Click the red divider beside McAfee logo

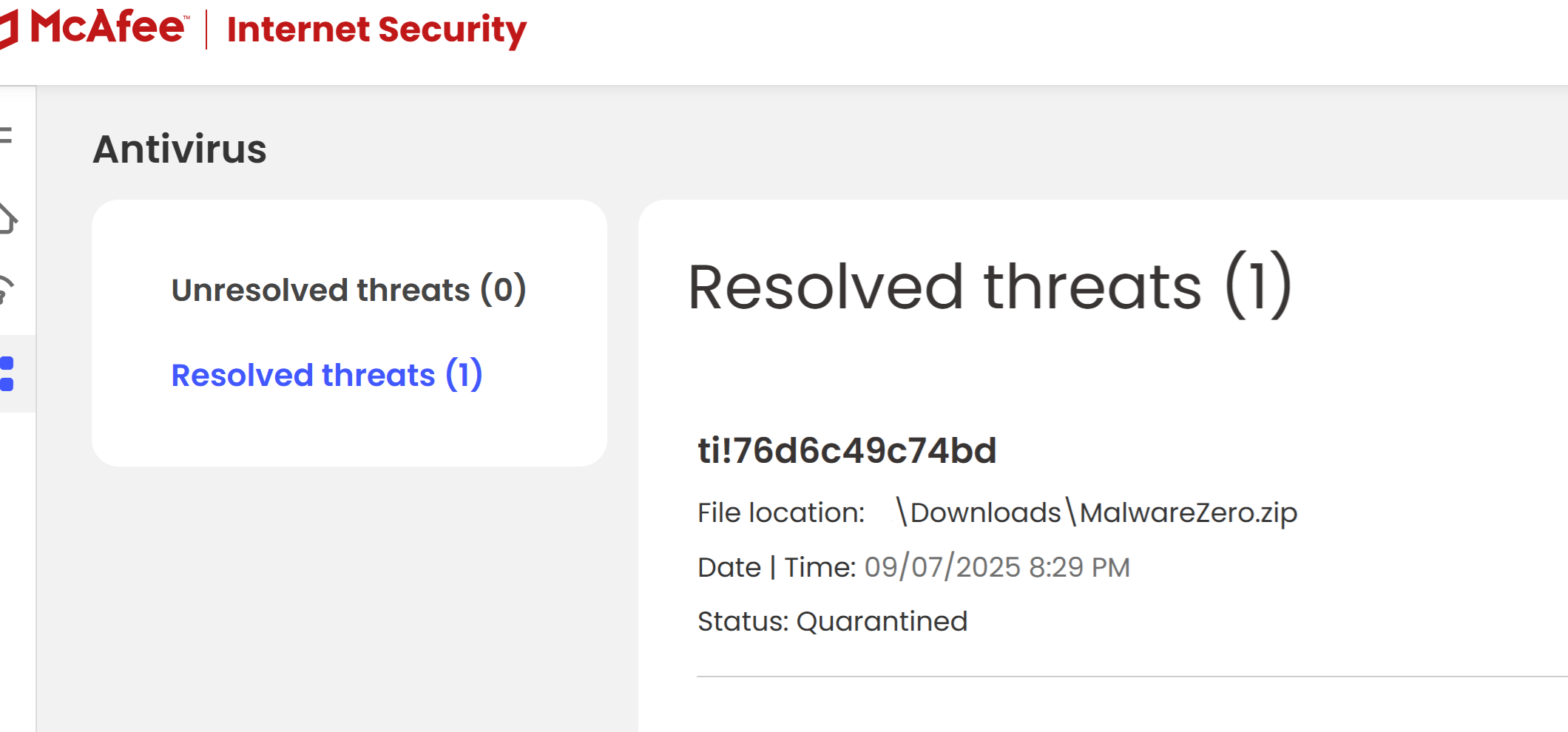(206, 30)
